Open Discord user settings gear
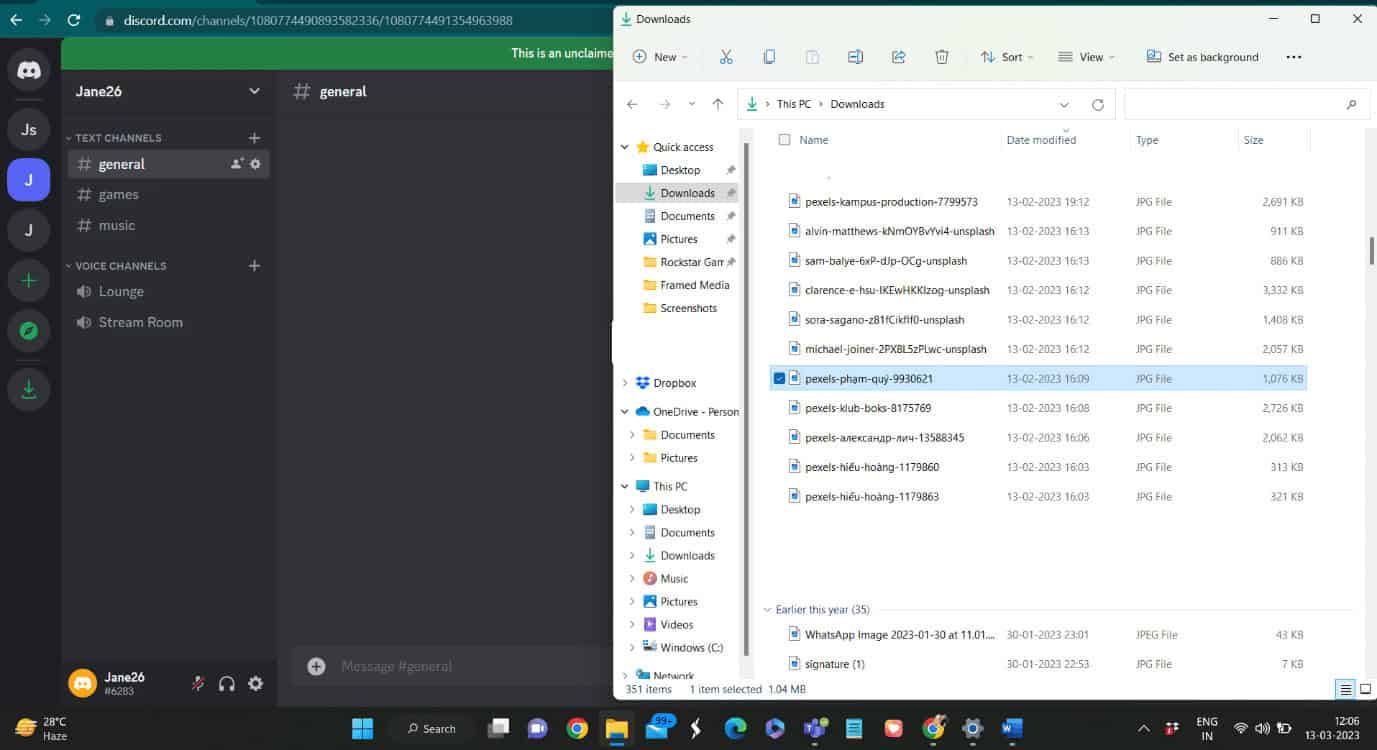Image resolution: width=1377 pixels, height=750 pixels. 255,684
